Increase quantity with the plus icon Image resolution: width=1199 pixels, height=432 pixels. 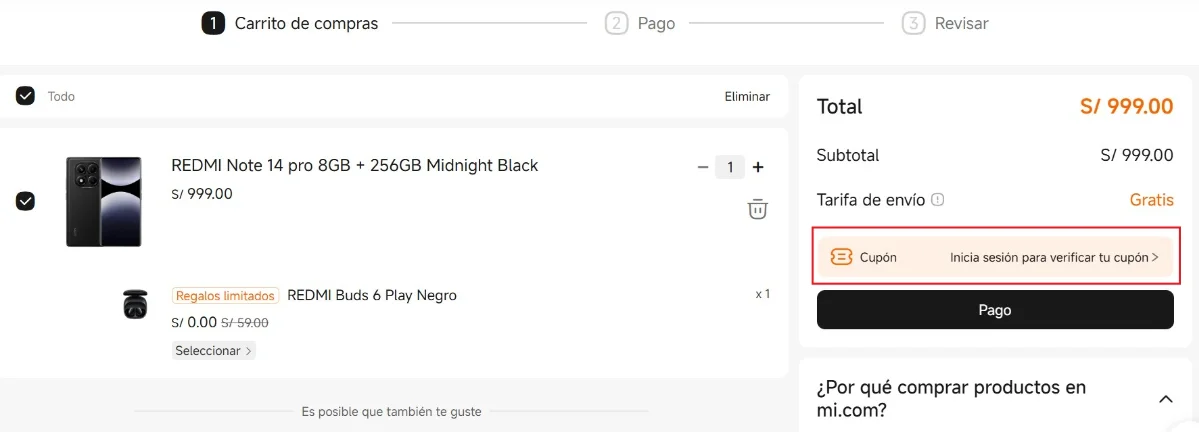(758, 167)
